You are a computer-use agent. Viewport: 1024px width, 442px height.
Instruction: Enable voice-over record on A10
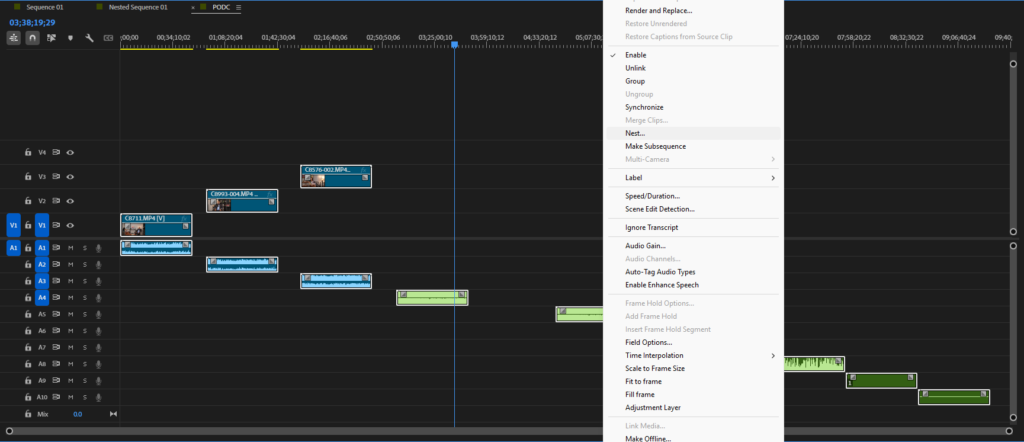[x=99, y=397]
